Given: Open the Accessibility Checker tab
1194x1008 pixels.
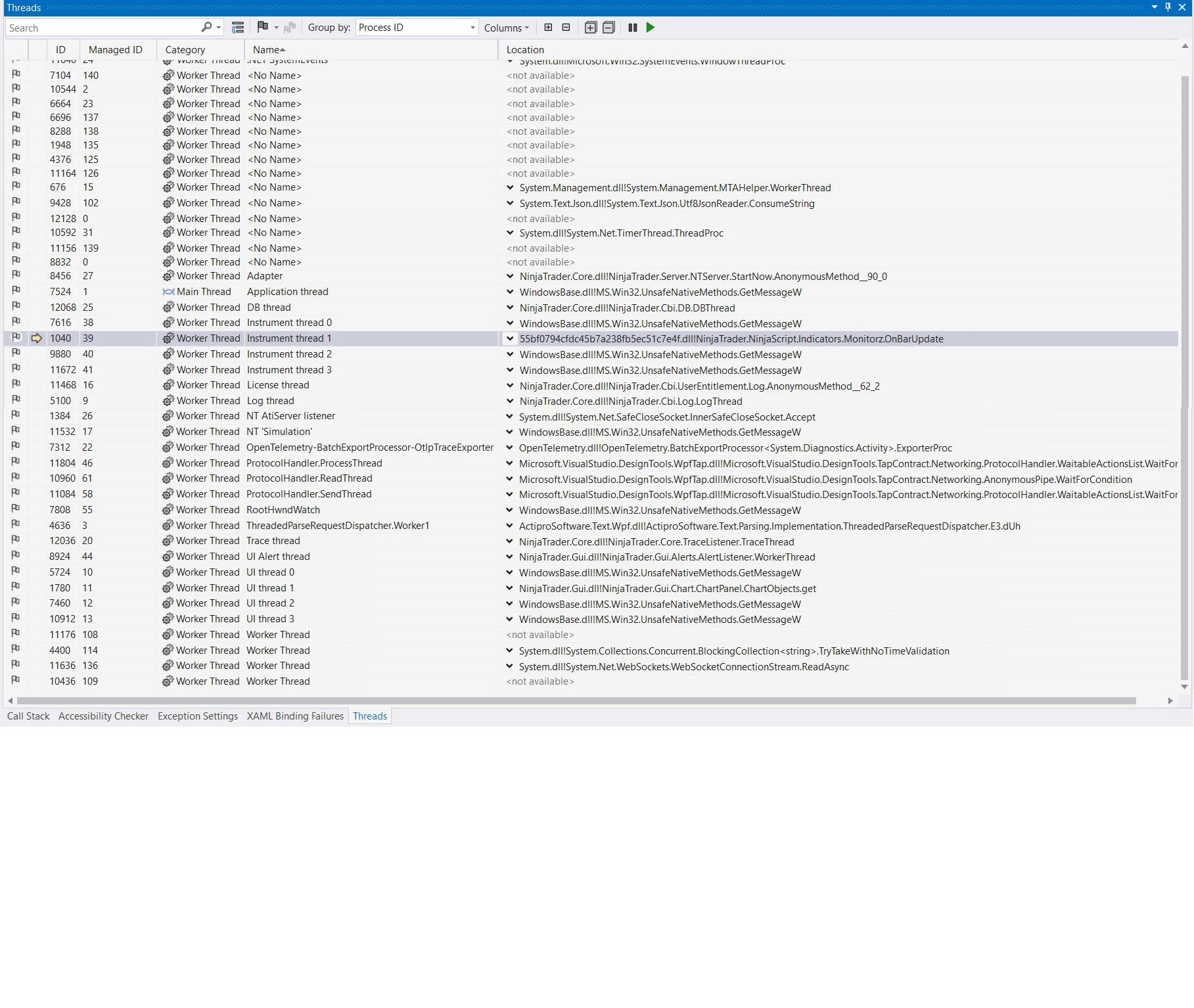Looking at the screenshot, I should click(103, 716).
